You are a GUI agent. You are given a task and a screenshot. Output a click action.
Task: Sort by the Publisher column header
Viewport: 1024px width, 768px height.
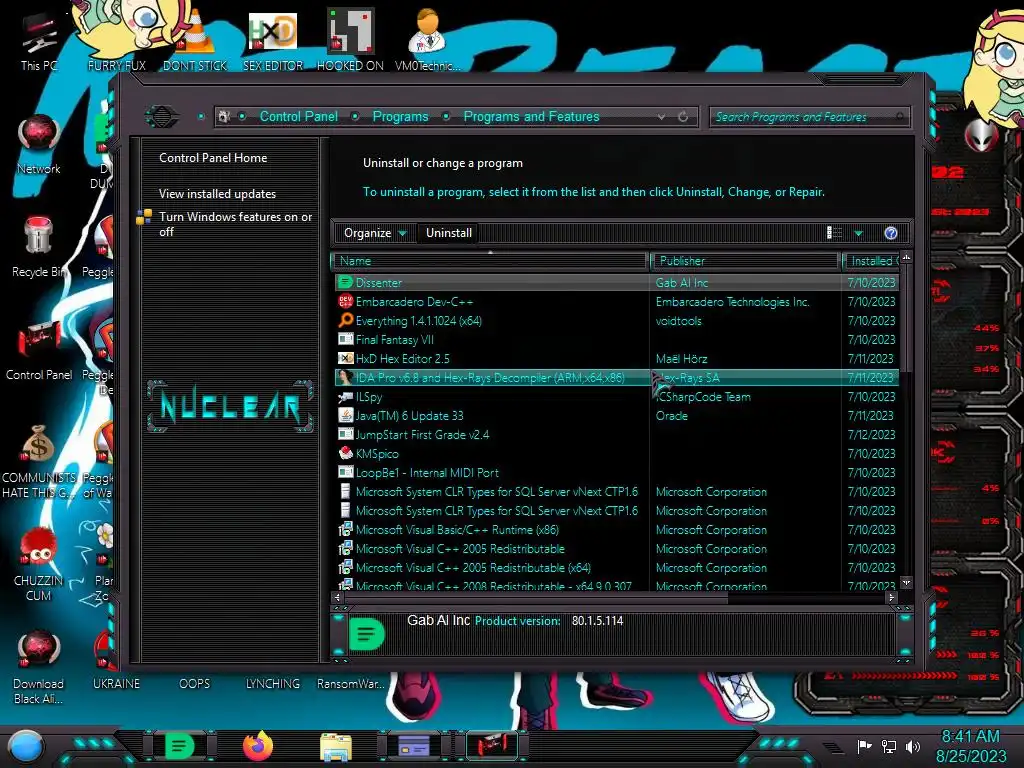click(x=745, y=261)
